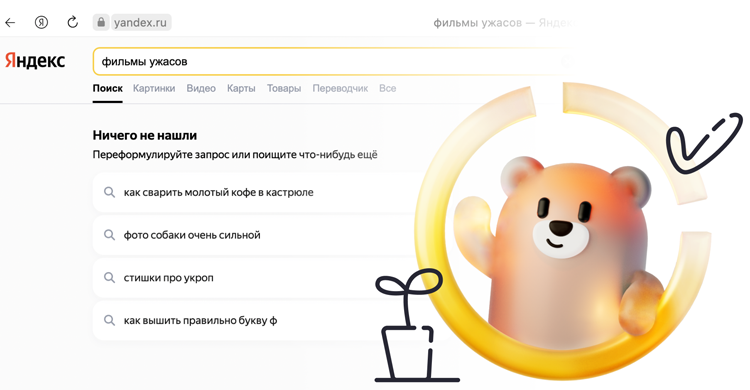Go back with the browser back arrow
750x390 pixels.
pyautogui.click(x=10, y=22)
